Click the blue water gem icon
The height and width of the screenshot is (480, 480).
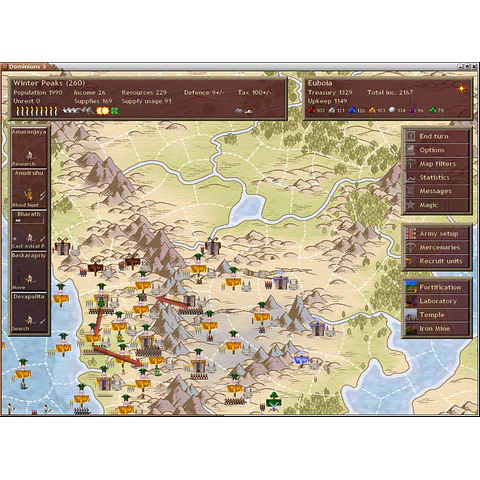tap(351, 110)
